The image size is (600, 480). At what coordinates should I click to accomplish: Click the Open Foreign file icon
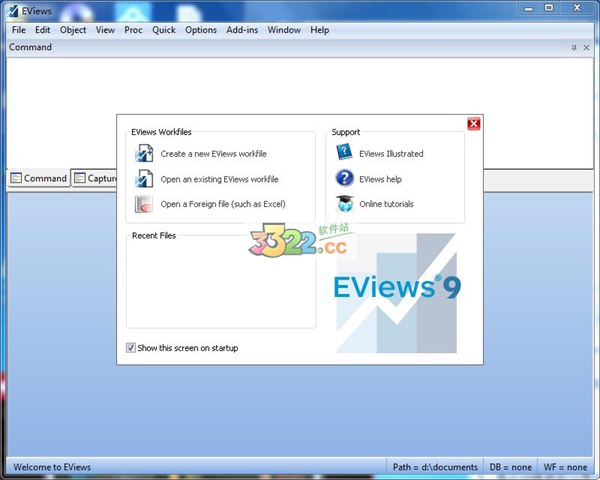click(144, 204)
